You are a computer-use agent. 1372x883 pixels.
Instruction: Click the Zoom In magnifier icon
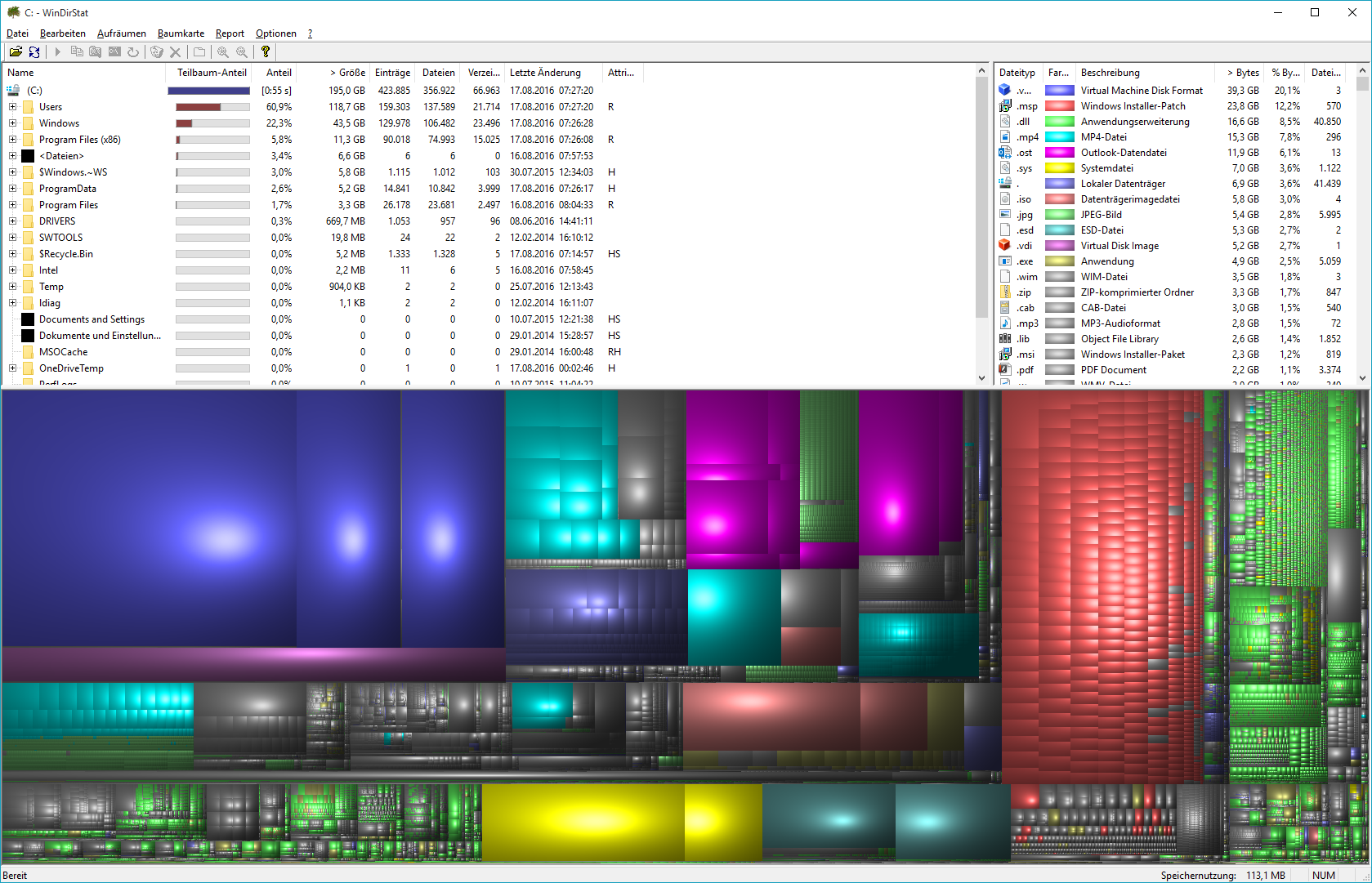[222, 52]
